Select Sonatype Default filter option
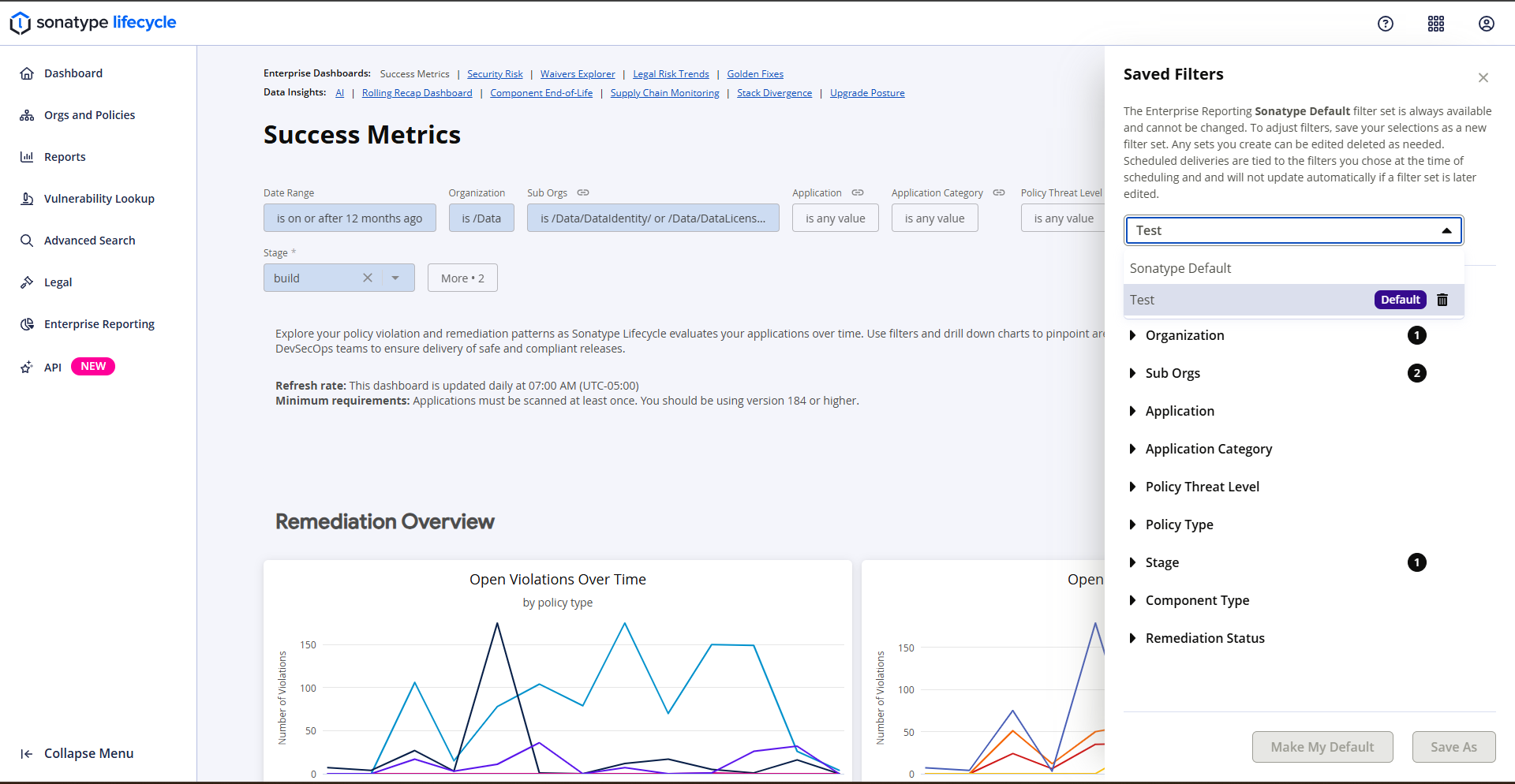The width and height of the screenshot is (1515, 784). tap(1294, 268)
